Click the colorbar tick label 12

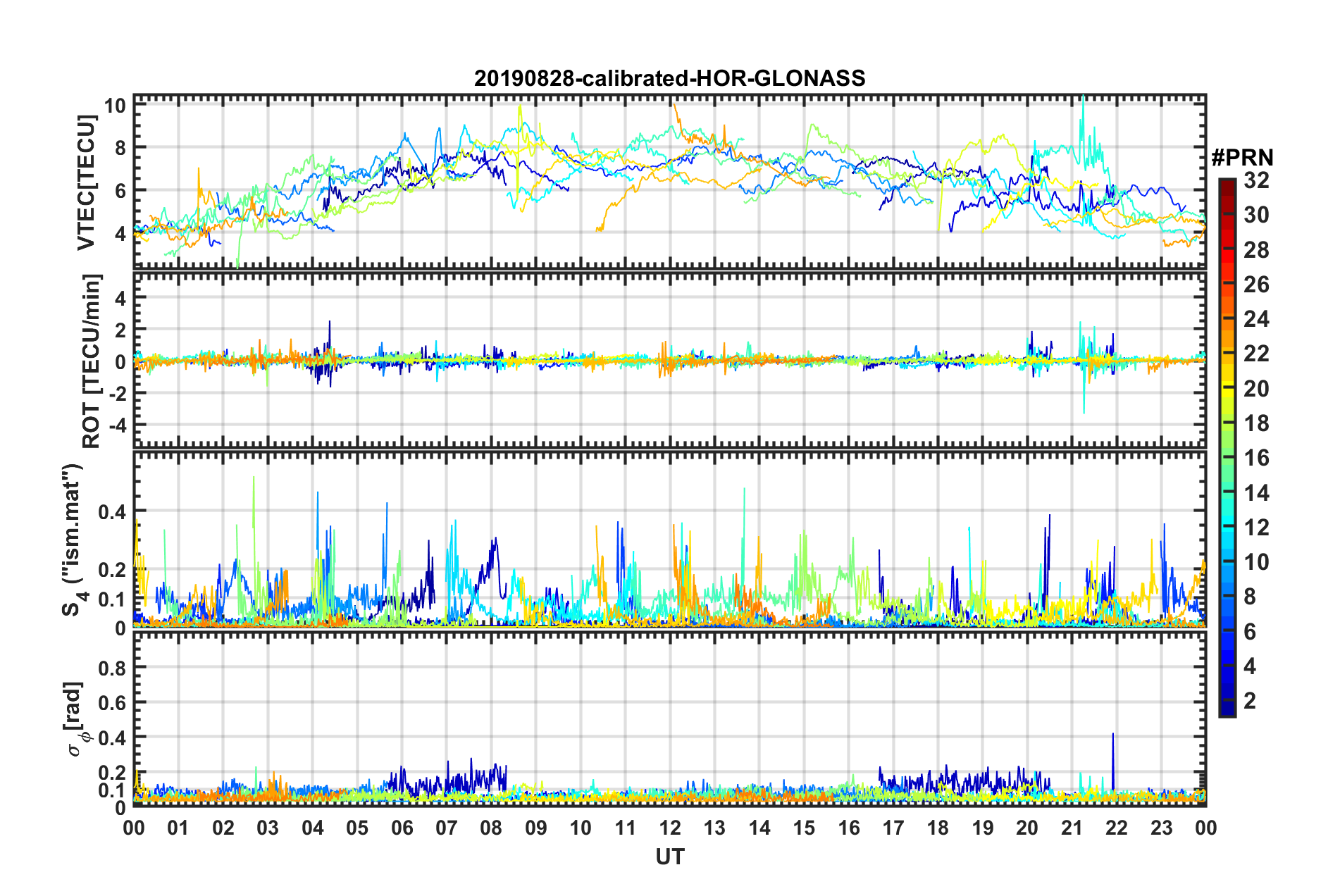(1256, 528)
